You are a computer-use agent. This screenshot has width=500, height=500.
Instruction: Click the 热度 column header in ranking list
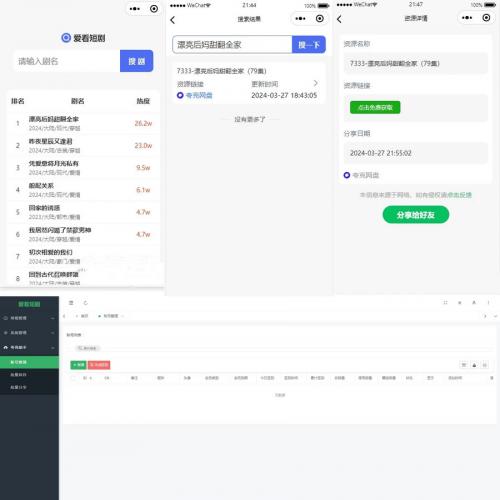click(x=143, y=101)
